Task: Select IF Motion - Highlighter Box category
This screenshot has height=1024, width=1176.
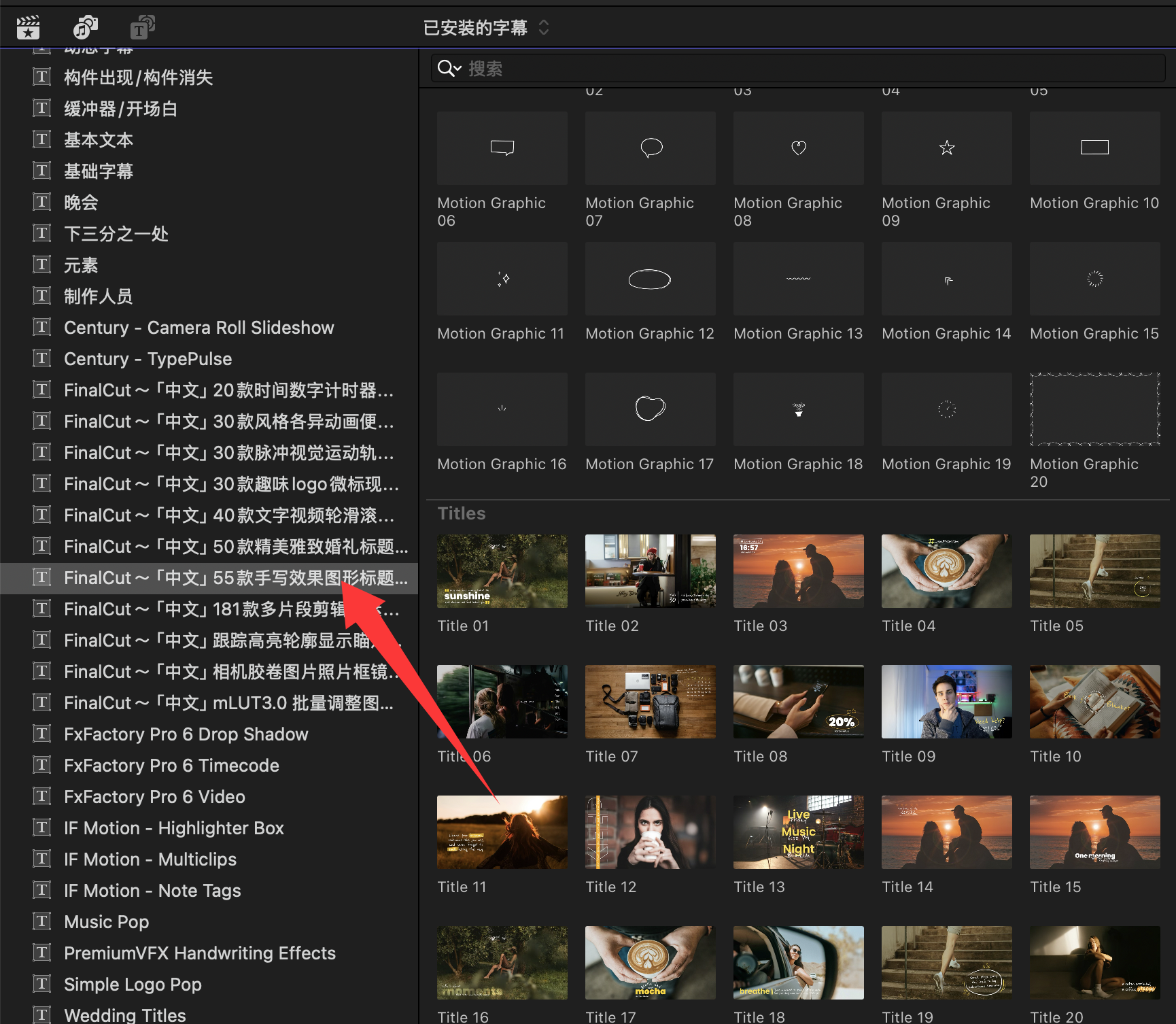Action: (173, 828)
